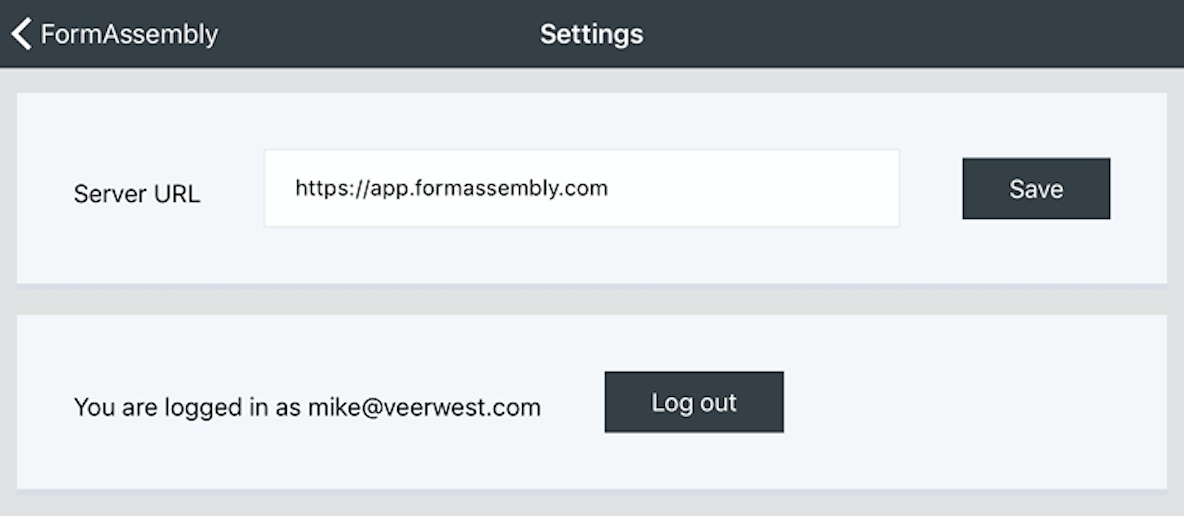Image resolution: width=1184 pixels, height=516 pixels.
Task: Click the empty end of the Server URL field
Action: coord(780,188)
